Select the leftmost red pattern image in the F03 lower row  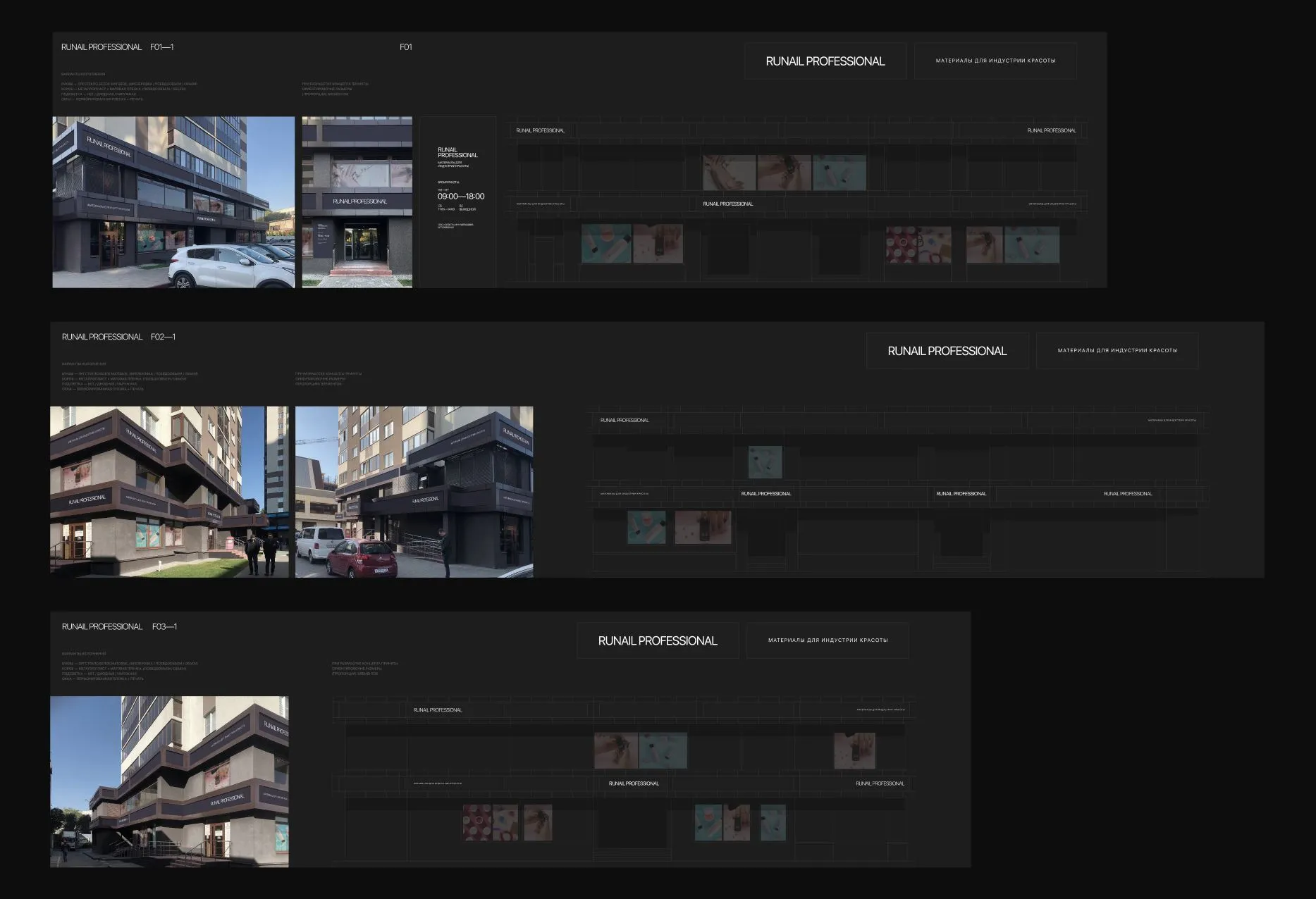coord(476,822)
